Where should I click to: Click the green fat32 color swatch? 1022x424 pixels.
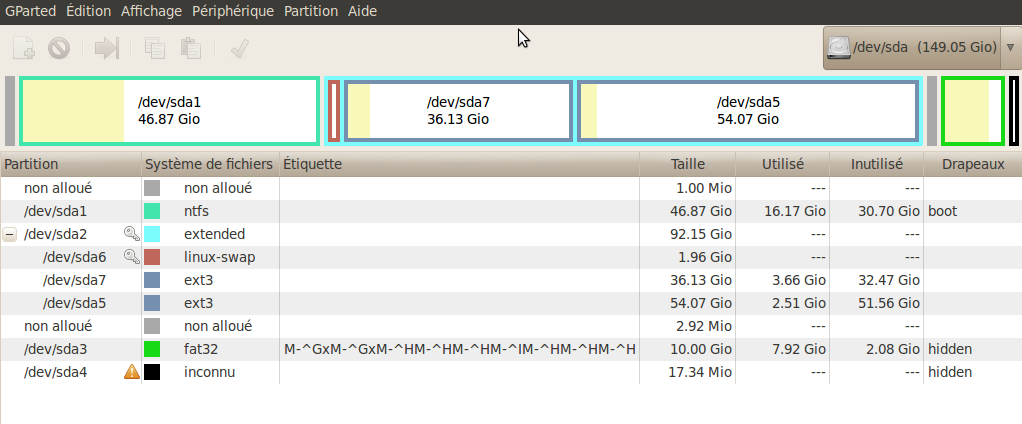pos(152,349)
